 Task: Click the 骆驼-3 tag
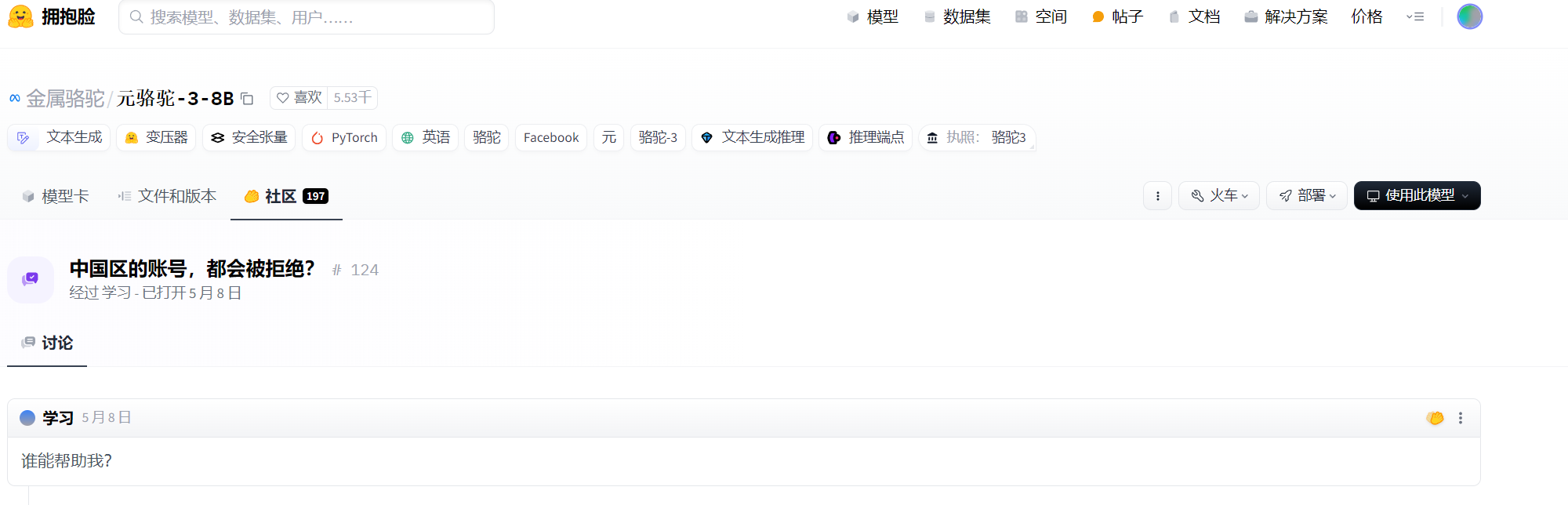click(x=658, y=137)
